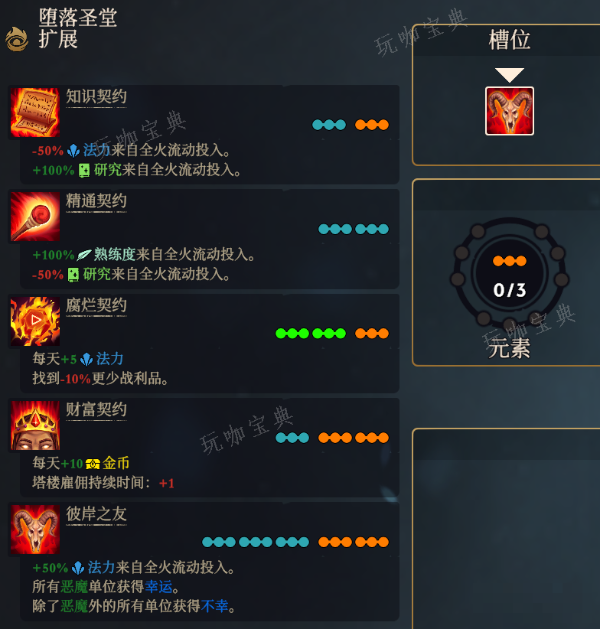
Task: Click the 彼岸之友 title text
Action: click(x=96, y=513)
